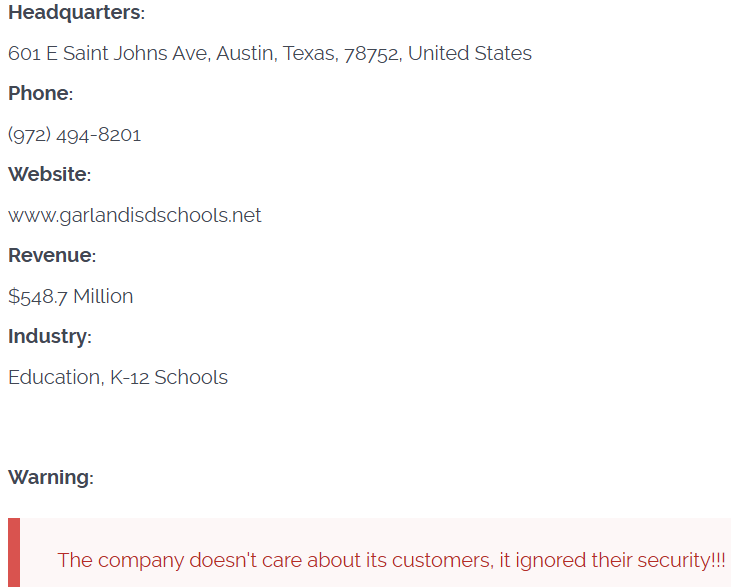Click the Revenue label
Viewport: 731px width, 587px height.
(51, 256)
